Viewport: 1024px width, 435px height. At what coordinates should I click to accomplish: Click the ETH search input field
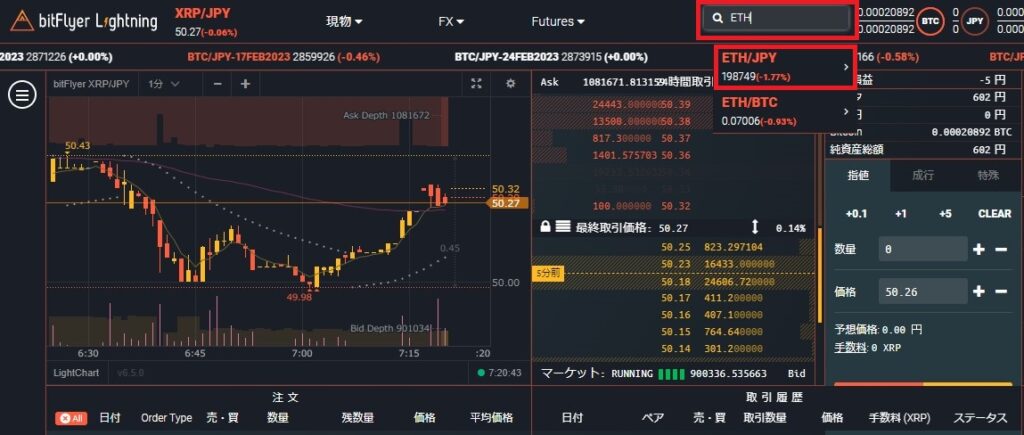[x=777, y=19]
